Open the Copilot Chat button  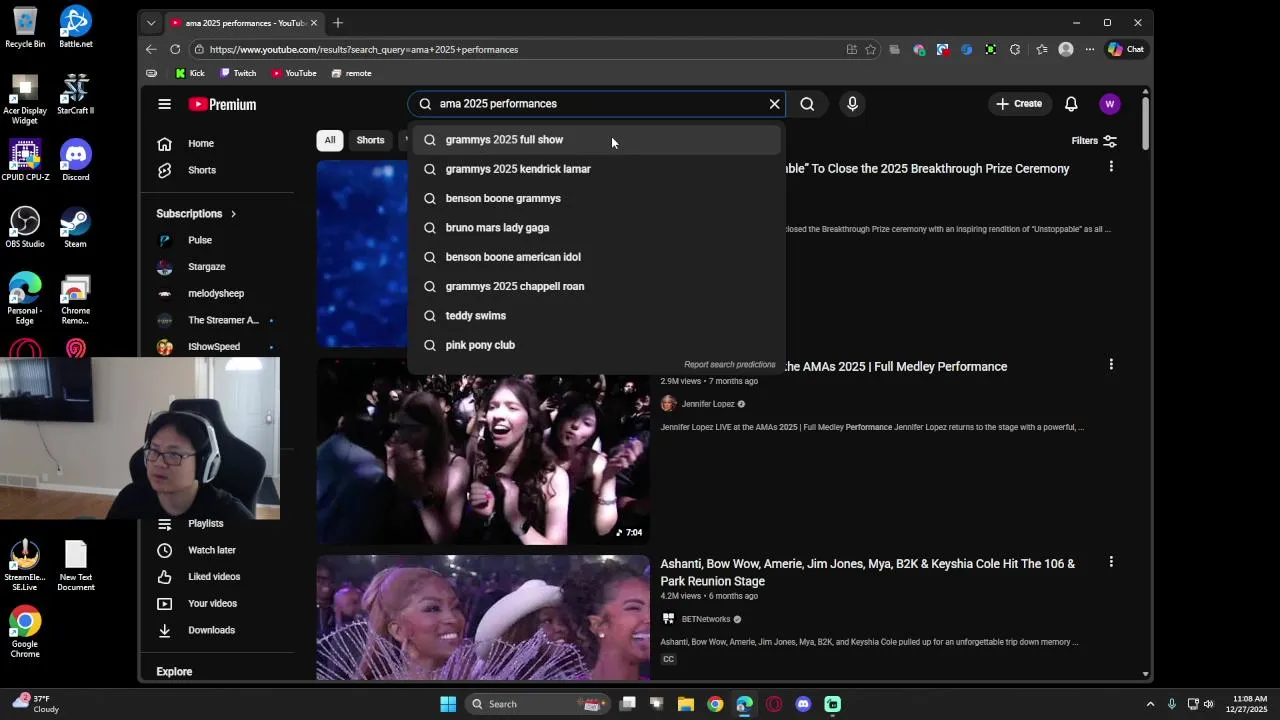[1126, 49]
